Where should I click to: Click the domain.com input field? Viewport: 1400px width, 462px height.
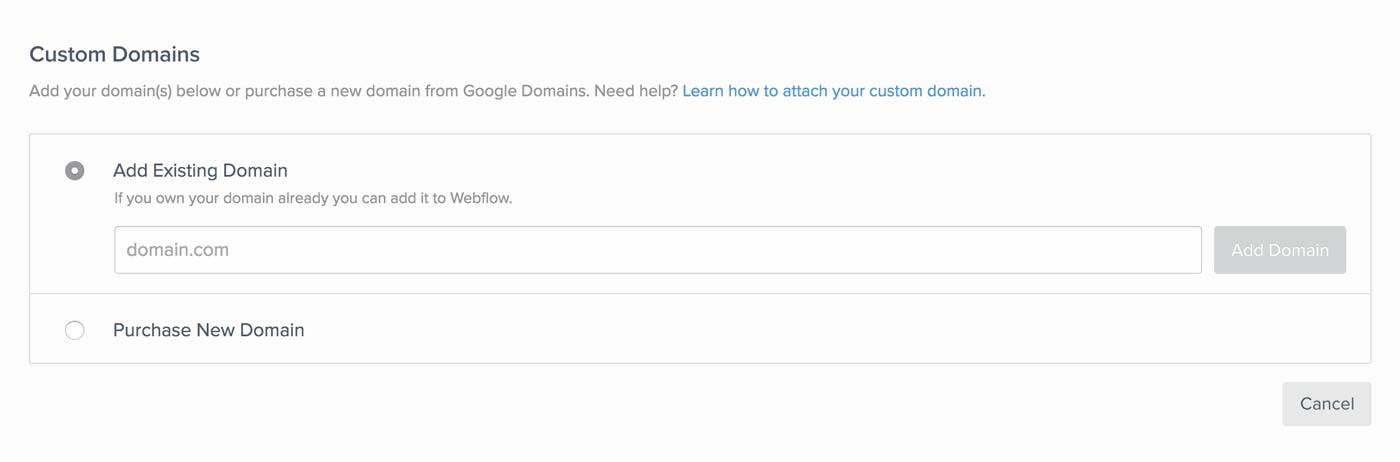click(x=658, y=250)
